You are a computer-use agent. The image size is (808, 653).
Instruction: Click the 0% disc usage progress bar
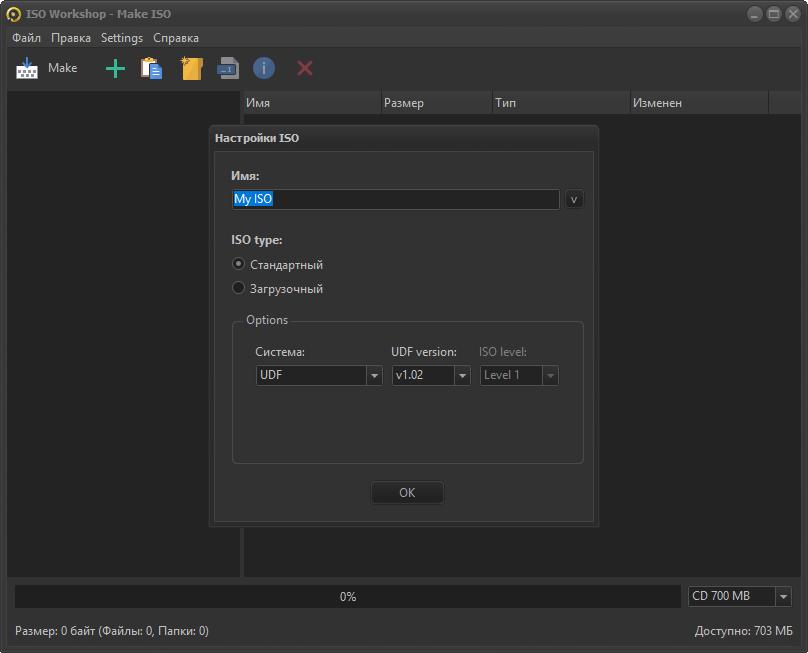(347, 596)
